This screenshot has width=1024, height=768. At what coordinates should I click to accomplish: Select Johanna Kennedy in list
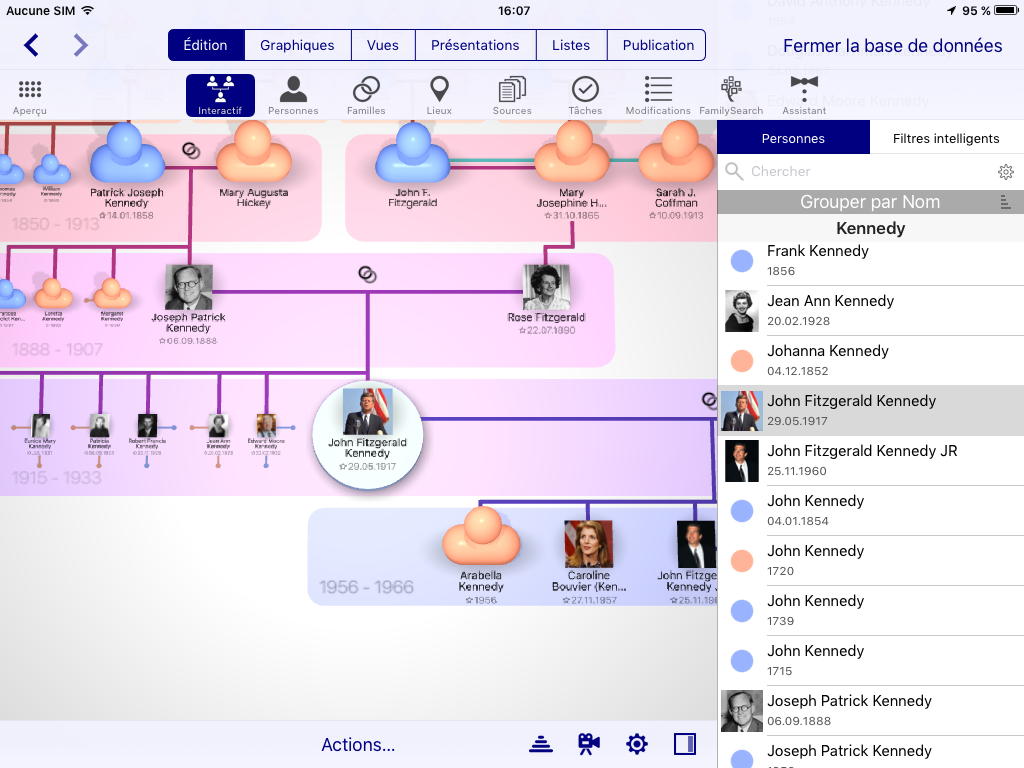(x=871, y=360)
